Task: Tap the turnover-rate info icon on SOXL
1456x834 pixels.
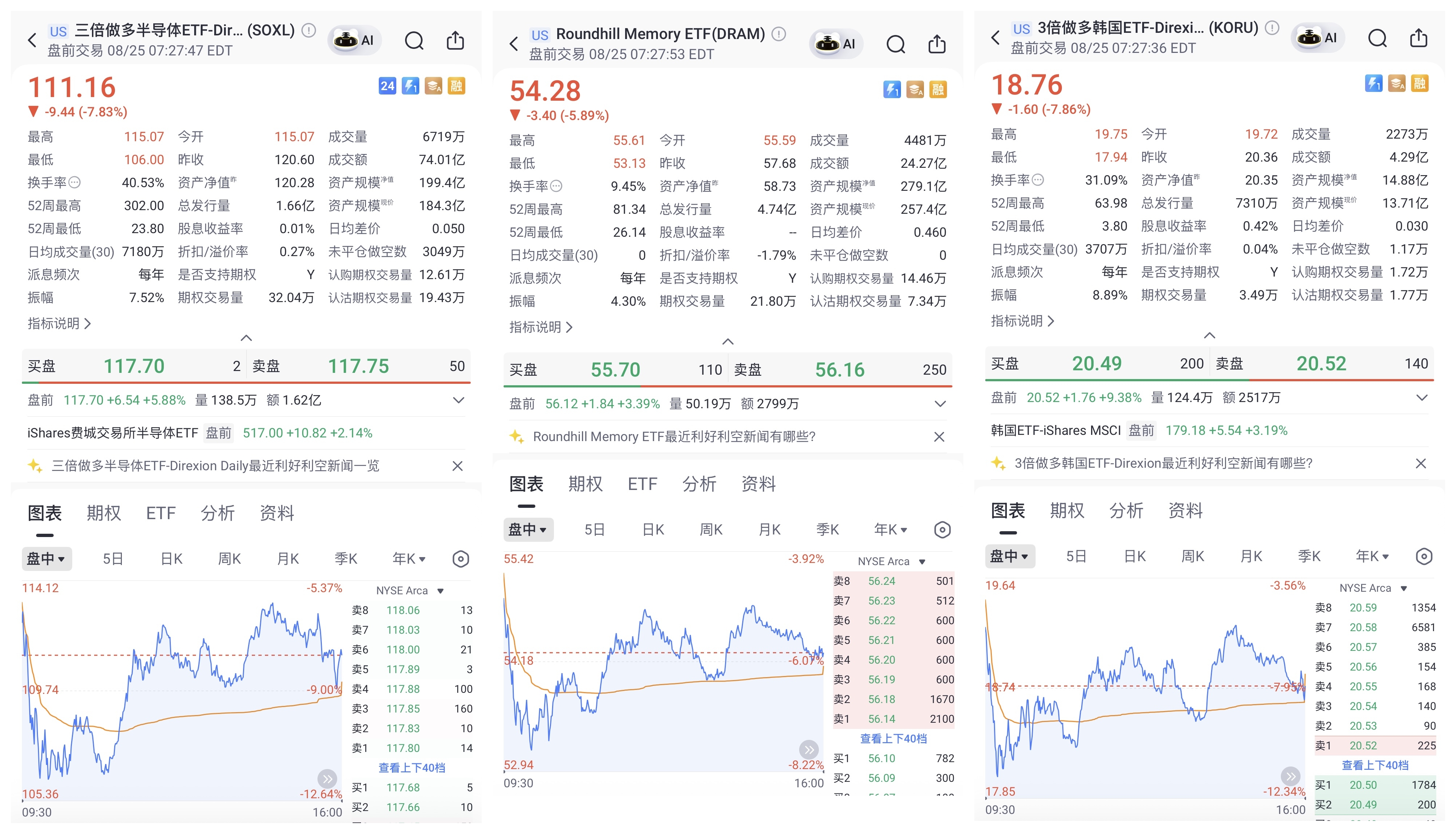Action: 74,183
